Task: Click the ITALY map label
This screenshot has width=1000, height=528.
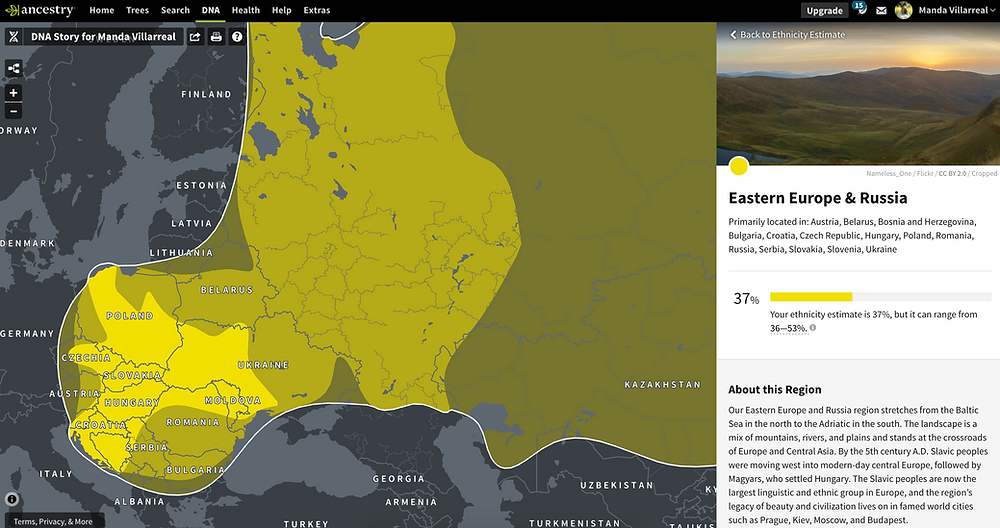Action: [56, 473]
